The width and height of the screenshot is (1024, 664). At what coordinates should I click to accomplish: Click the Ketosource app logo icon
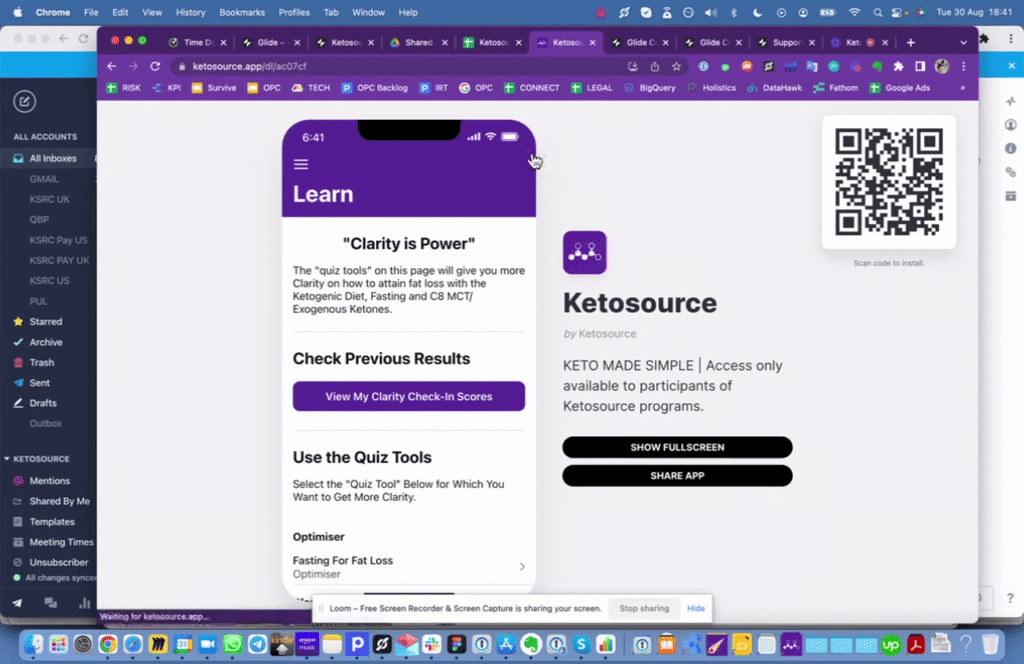pos(584,253)
